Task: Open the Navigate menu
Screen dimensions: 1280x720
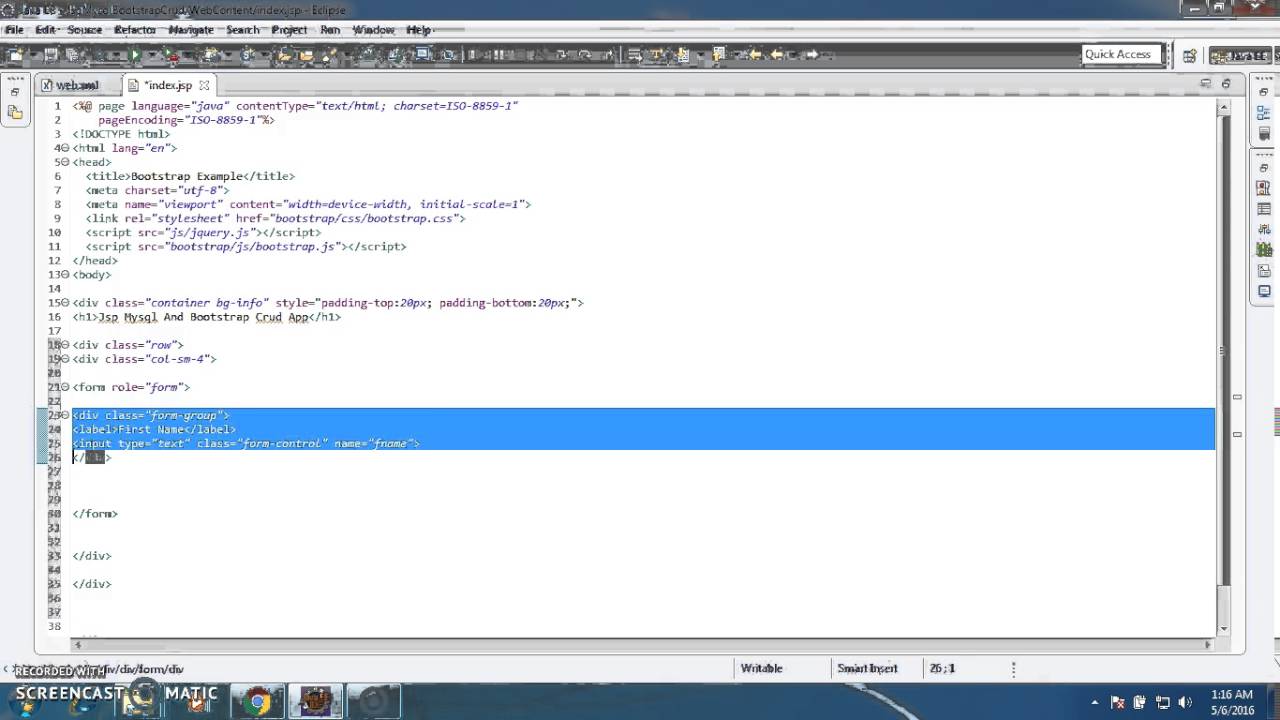Action: coord(191,30)
